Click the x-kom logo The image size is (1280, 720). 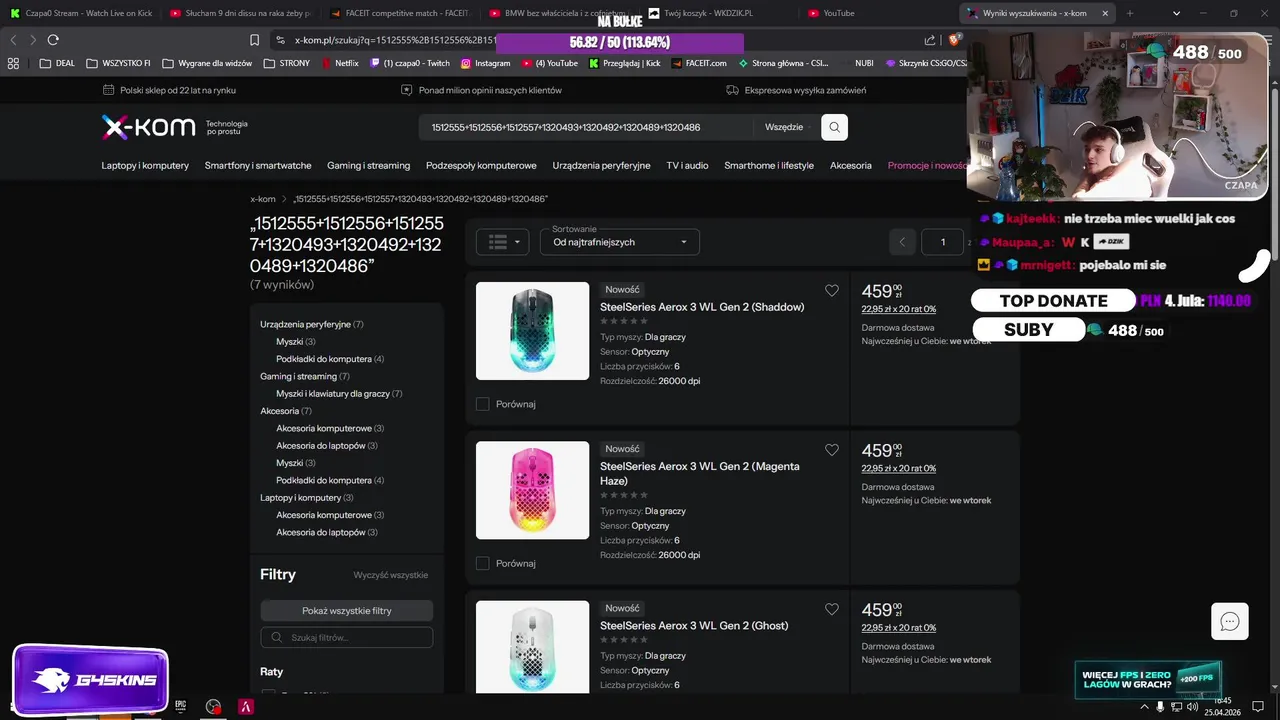[x=148, y=127]
